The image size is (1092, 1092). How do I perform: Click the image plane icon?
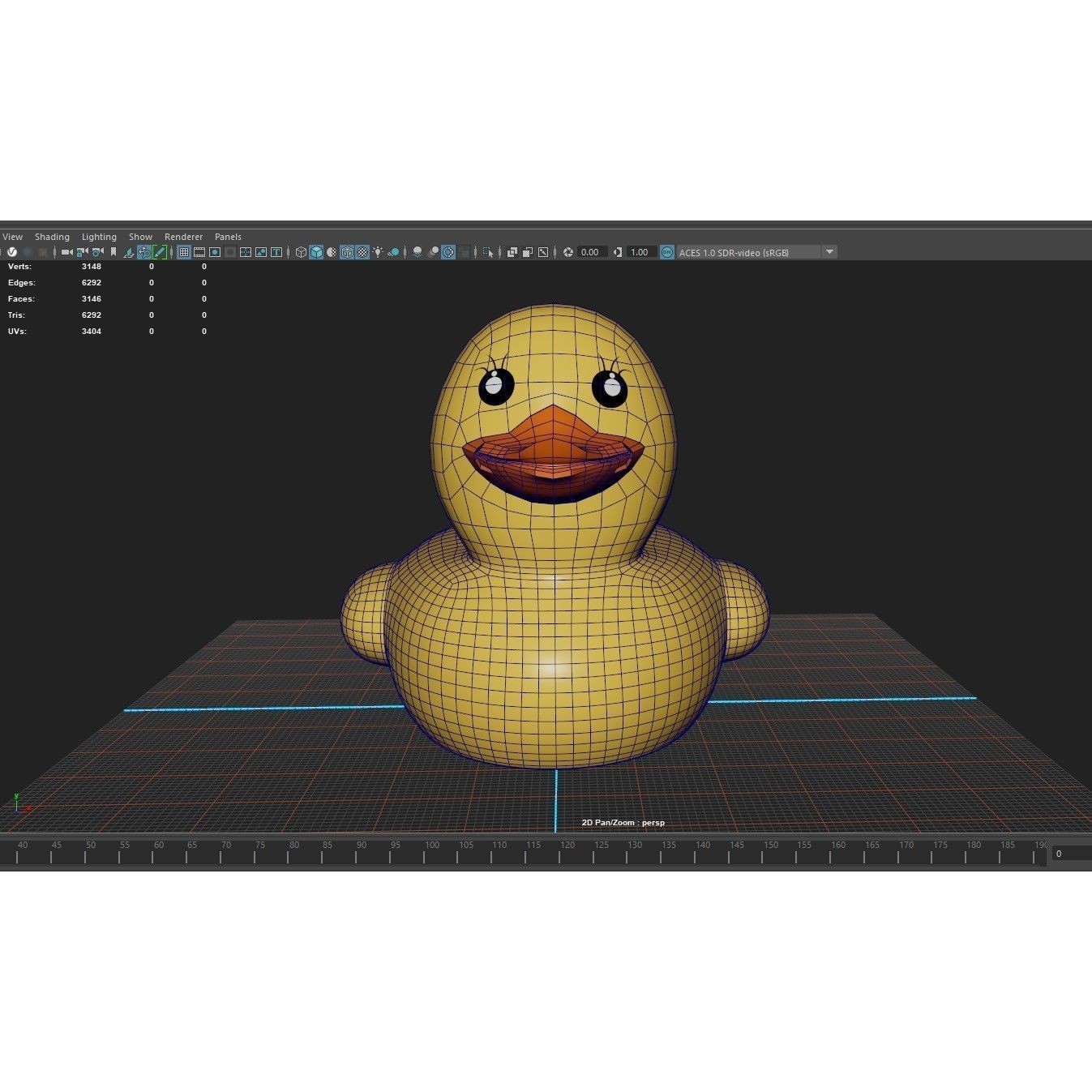coord(128,252)
